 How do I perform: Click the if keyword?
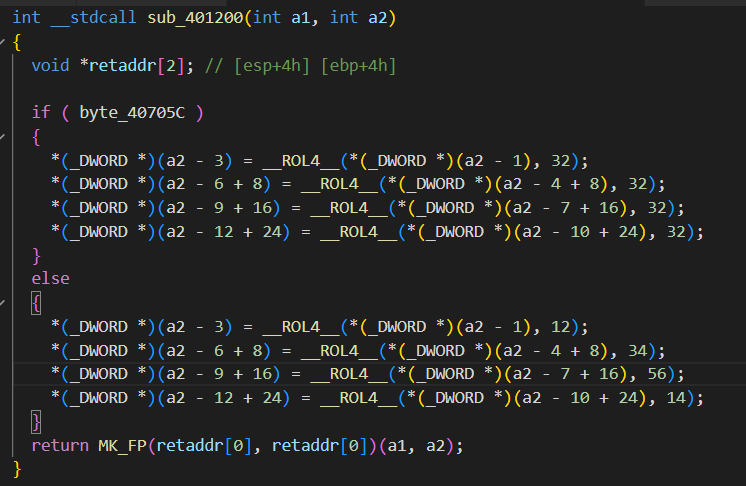click(40, 112)
